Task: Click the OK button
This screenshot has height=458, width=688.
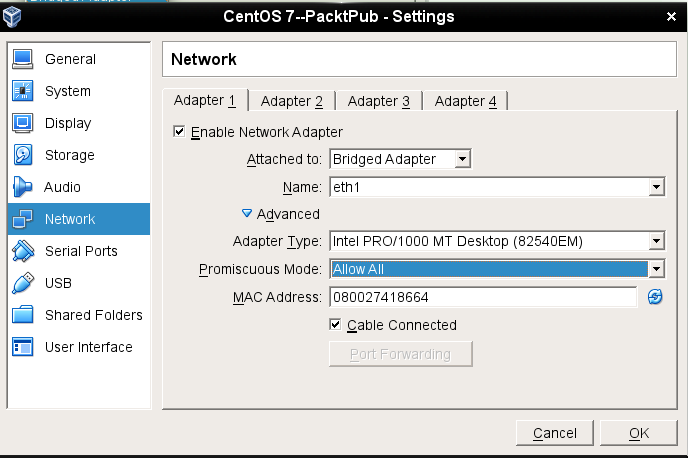Action: click(x=638, y=433)
